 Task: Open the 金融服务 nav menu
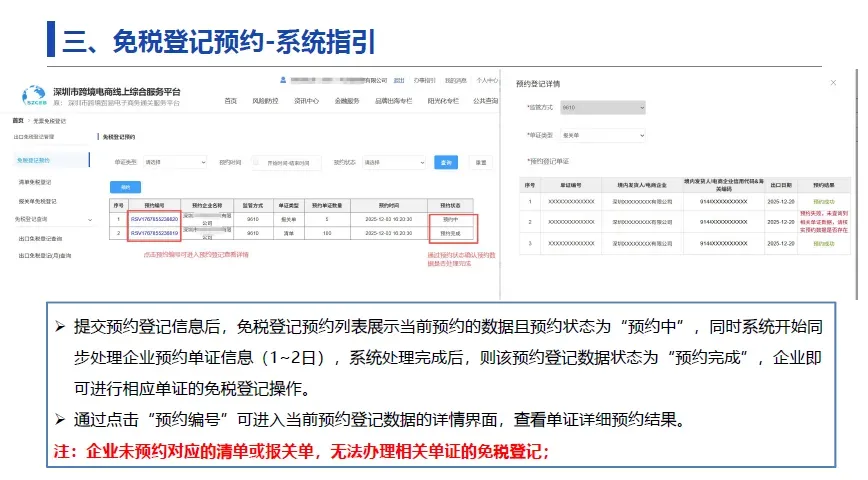(x=347, y=101)
